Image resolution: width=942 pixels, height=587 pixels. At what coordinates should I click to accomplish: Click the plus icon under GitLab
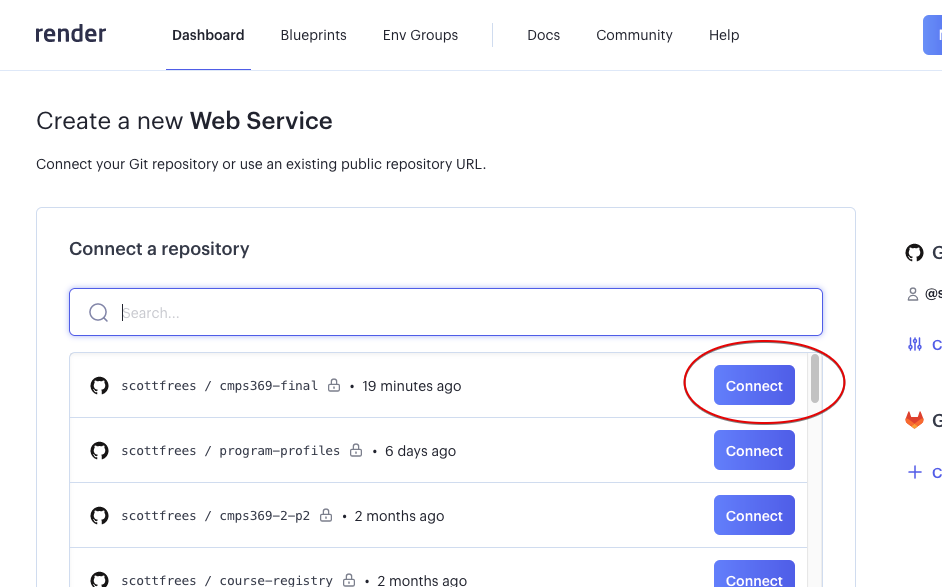(x=914, y=472)
